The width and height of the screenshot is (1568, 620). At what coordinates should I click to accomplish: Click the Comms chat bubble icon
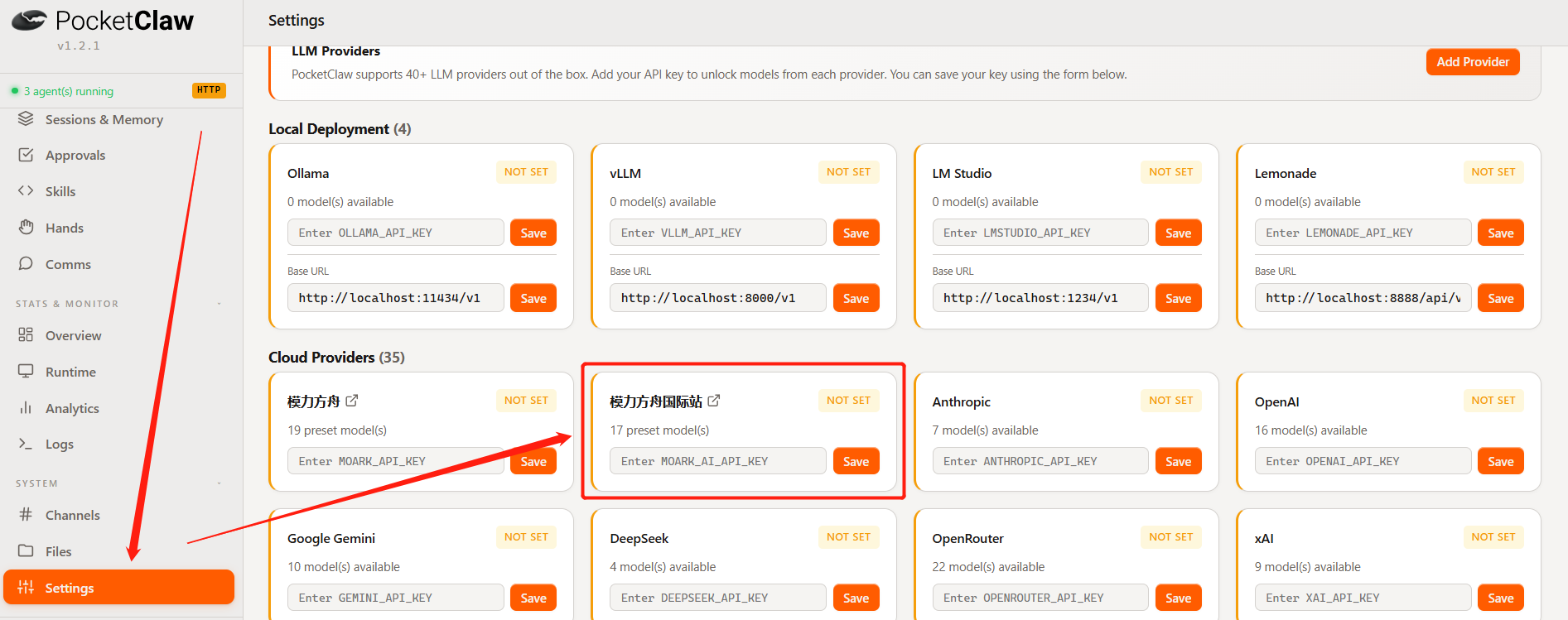coord(26,263)
